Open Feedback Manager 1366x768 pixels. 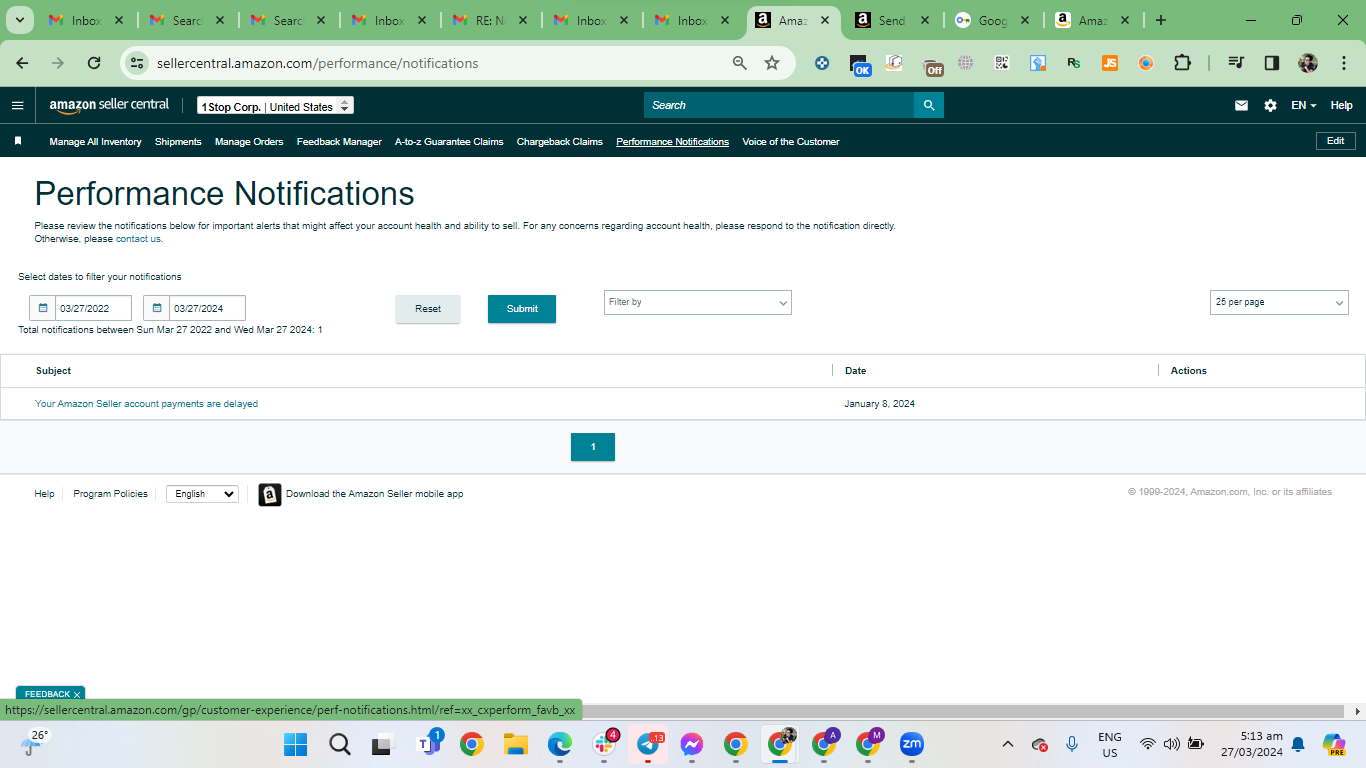click(x=339, y=142)
